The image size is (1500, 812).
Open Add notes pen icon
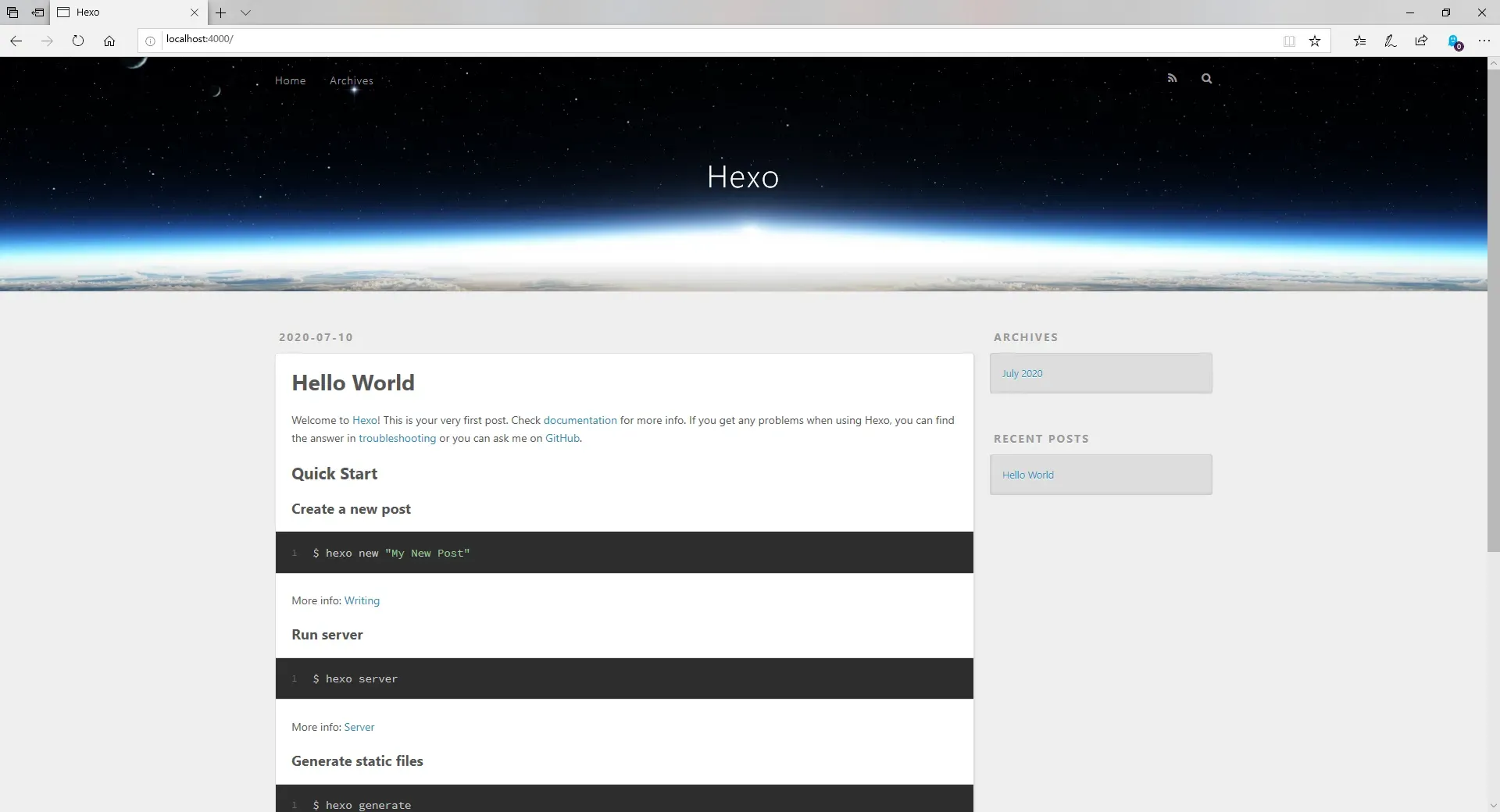click(1391, 41)
